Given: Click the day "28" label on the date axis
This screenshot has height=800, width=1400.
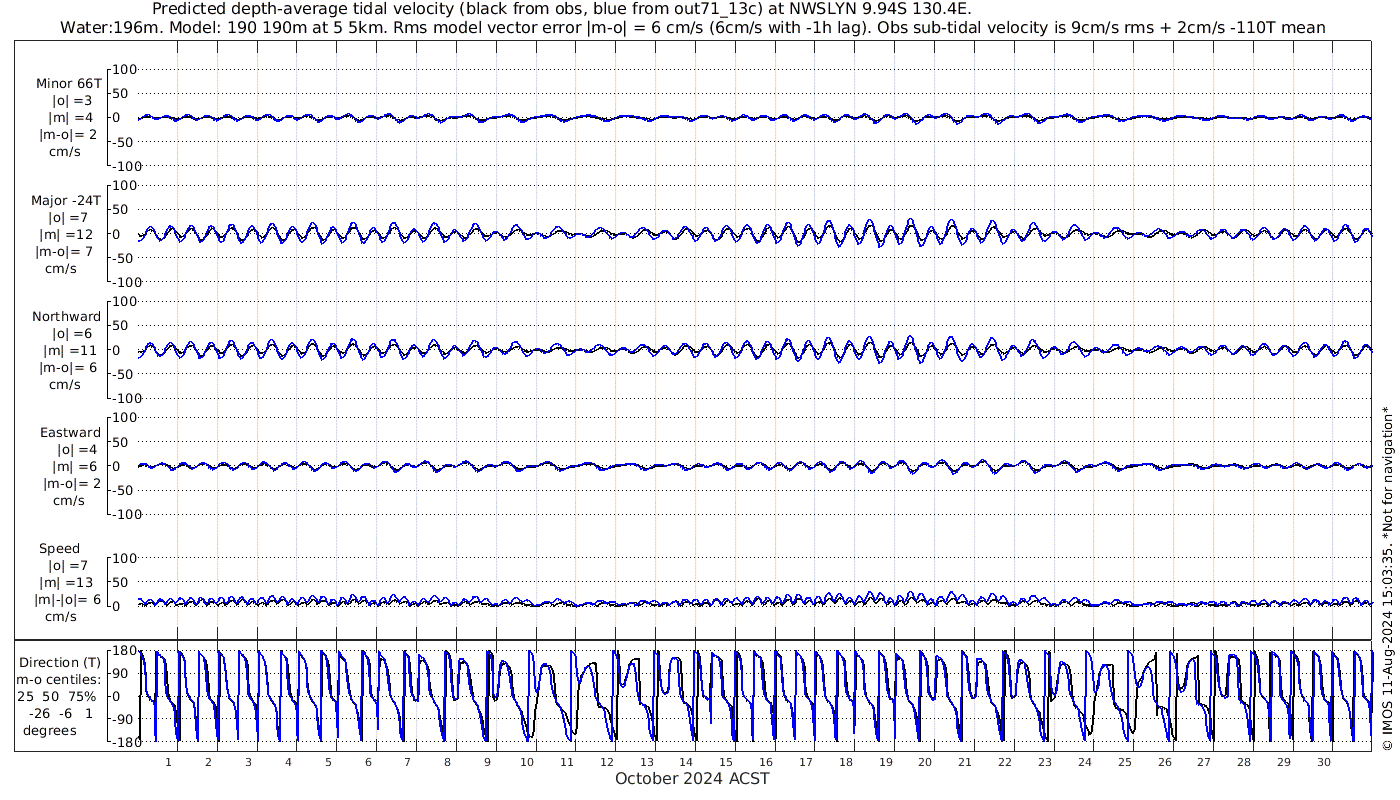Looking at the screenshot, I should [1243, 762].
